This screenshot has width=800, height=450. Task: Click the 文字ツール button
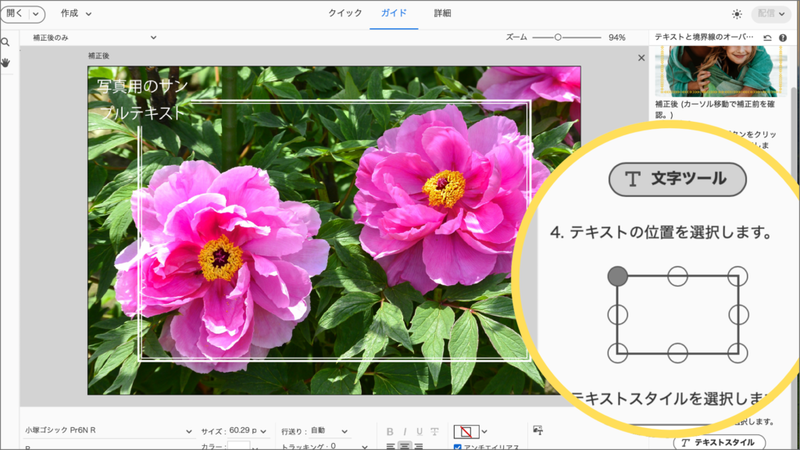678,179
